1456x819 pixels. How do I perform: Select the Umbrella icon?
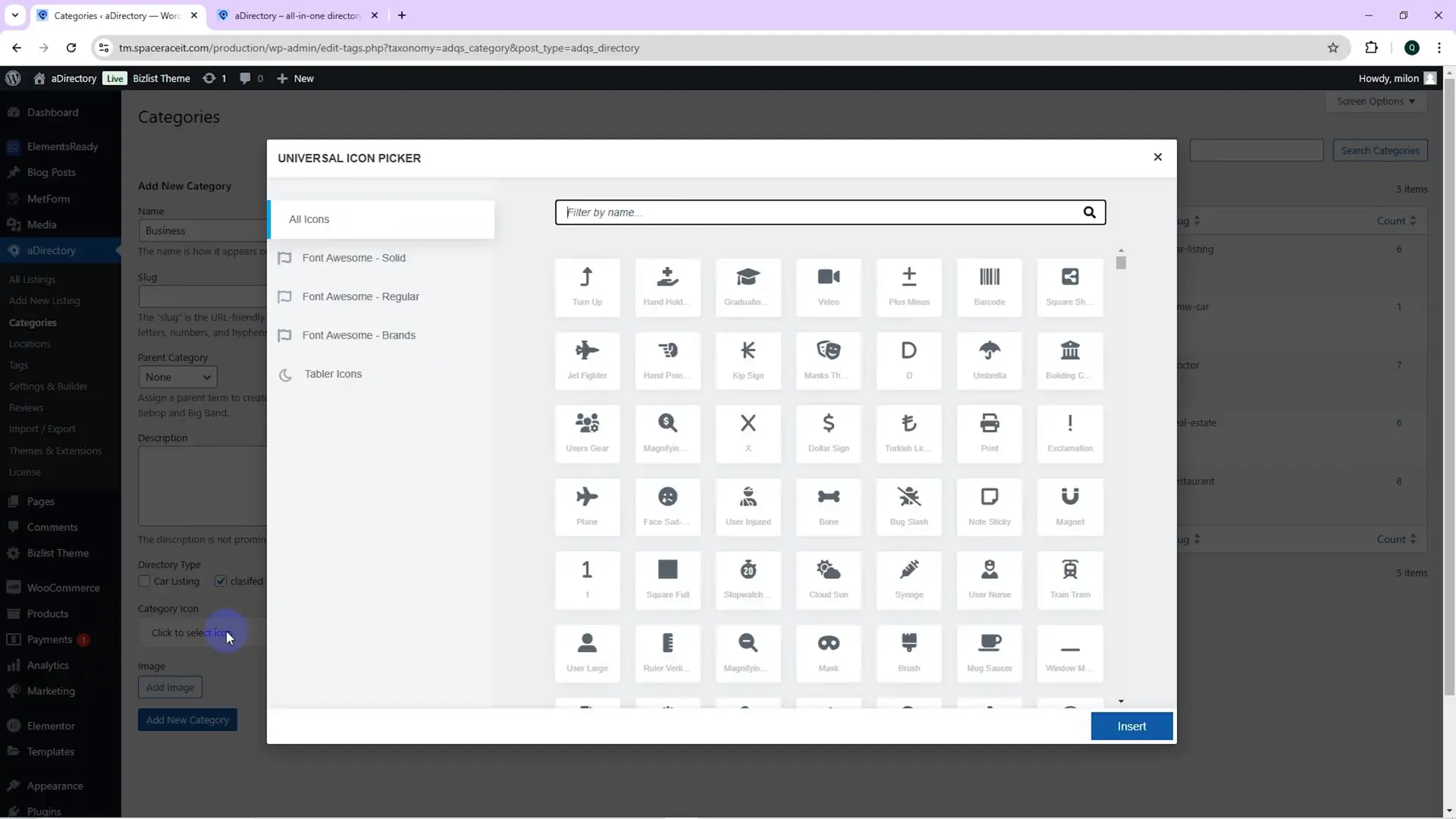989,361
